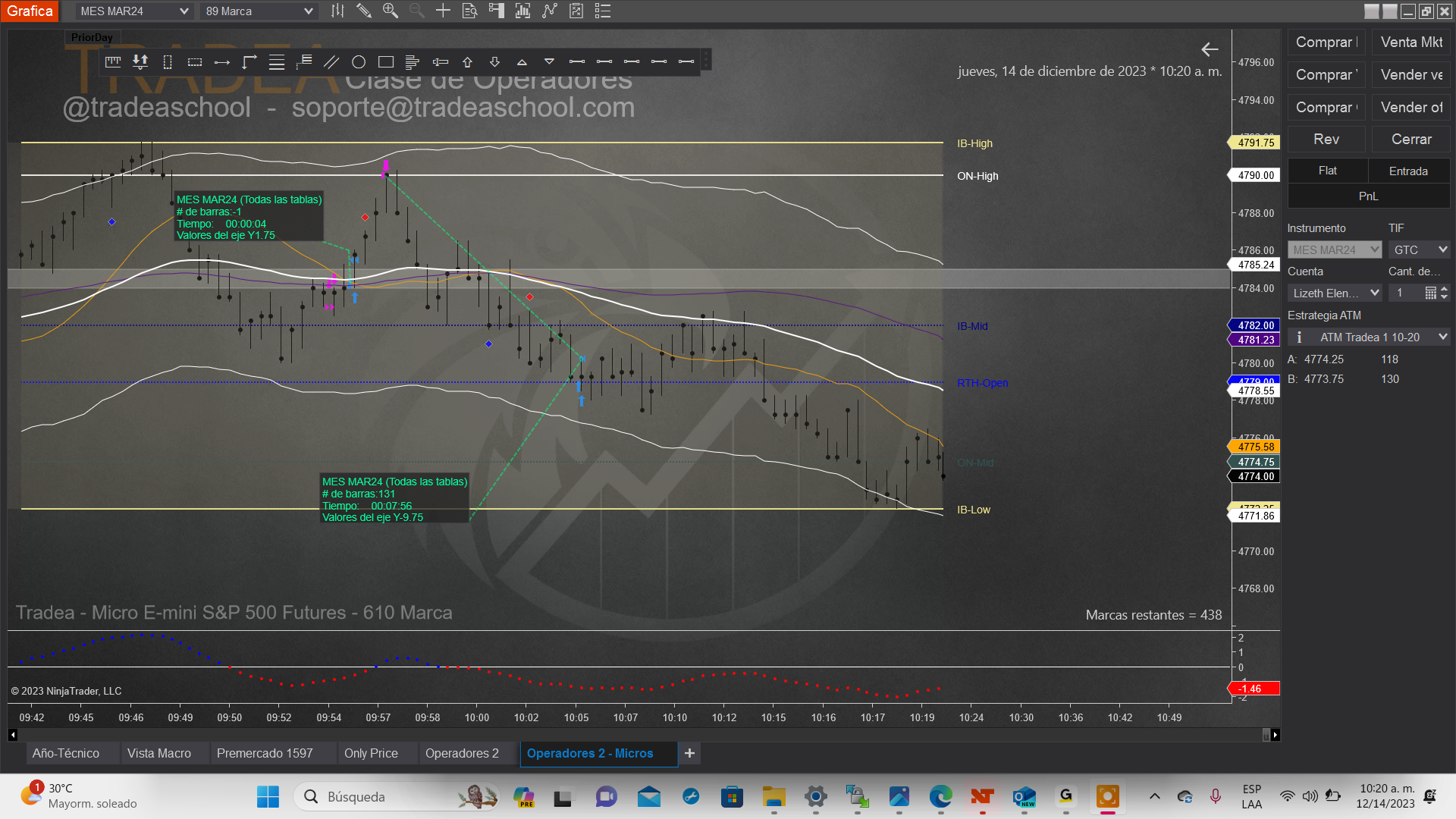
Task: Open the drawing tools pencil icon
Action: click(364, 11)
